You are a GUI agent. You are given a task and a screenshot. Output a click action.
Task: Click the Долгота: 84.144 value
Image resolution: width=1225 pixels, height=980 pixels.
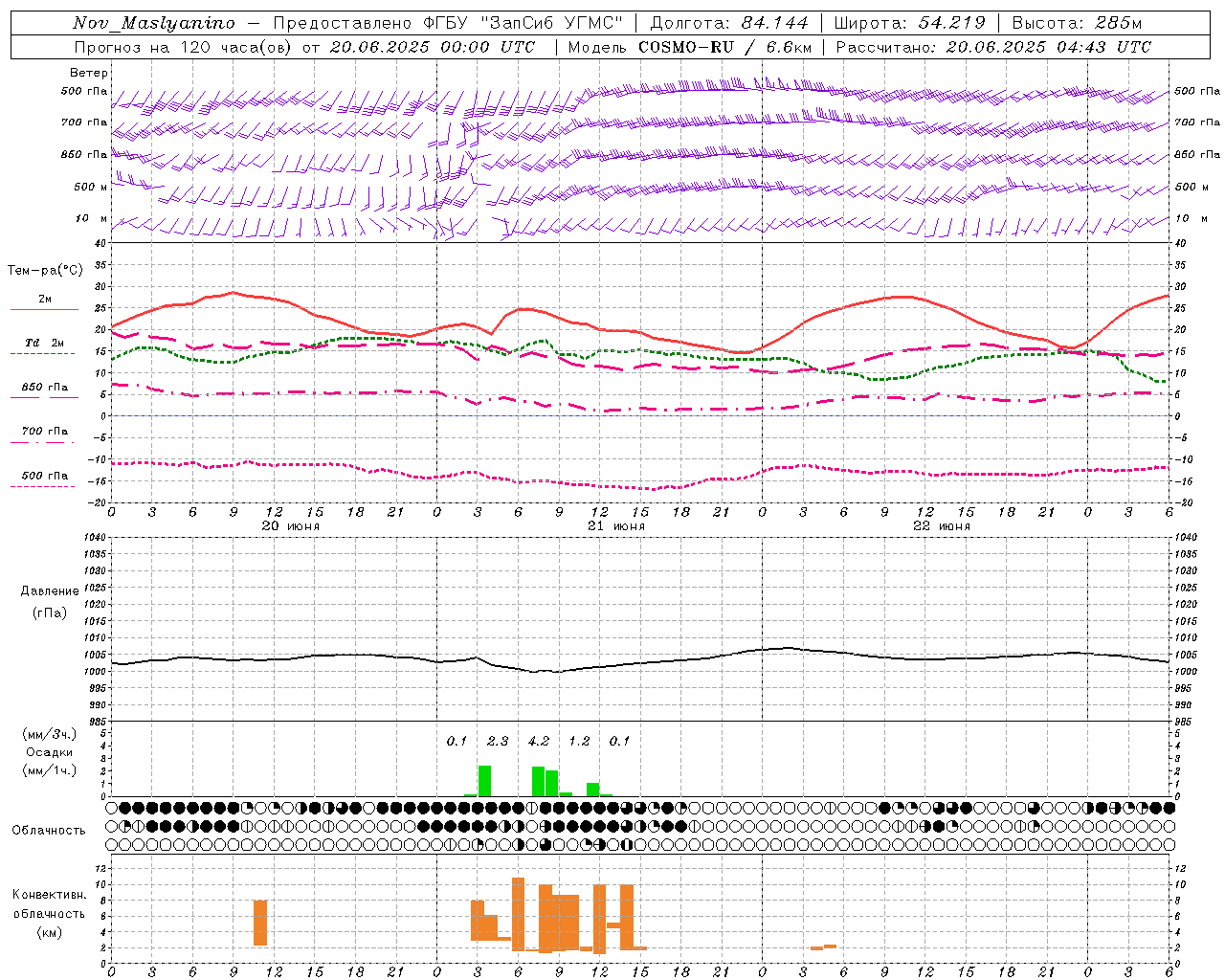729,23
